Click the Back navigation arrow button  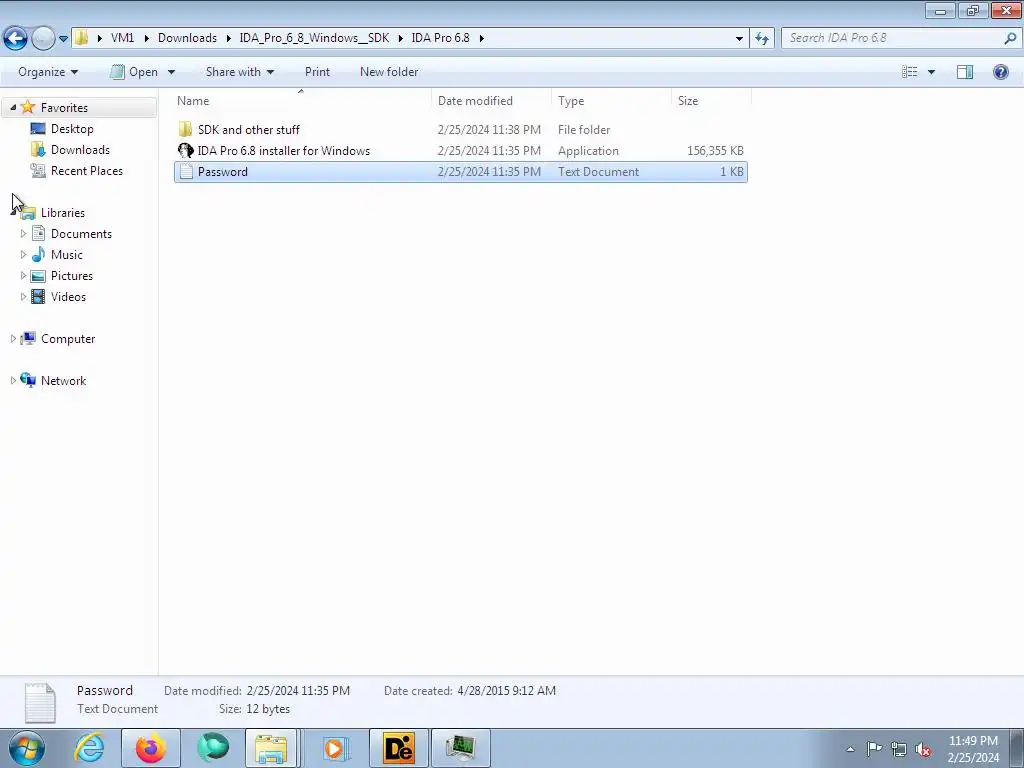pyautogui.click(x=16, y=38)
